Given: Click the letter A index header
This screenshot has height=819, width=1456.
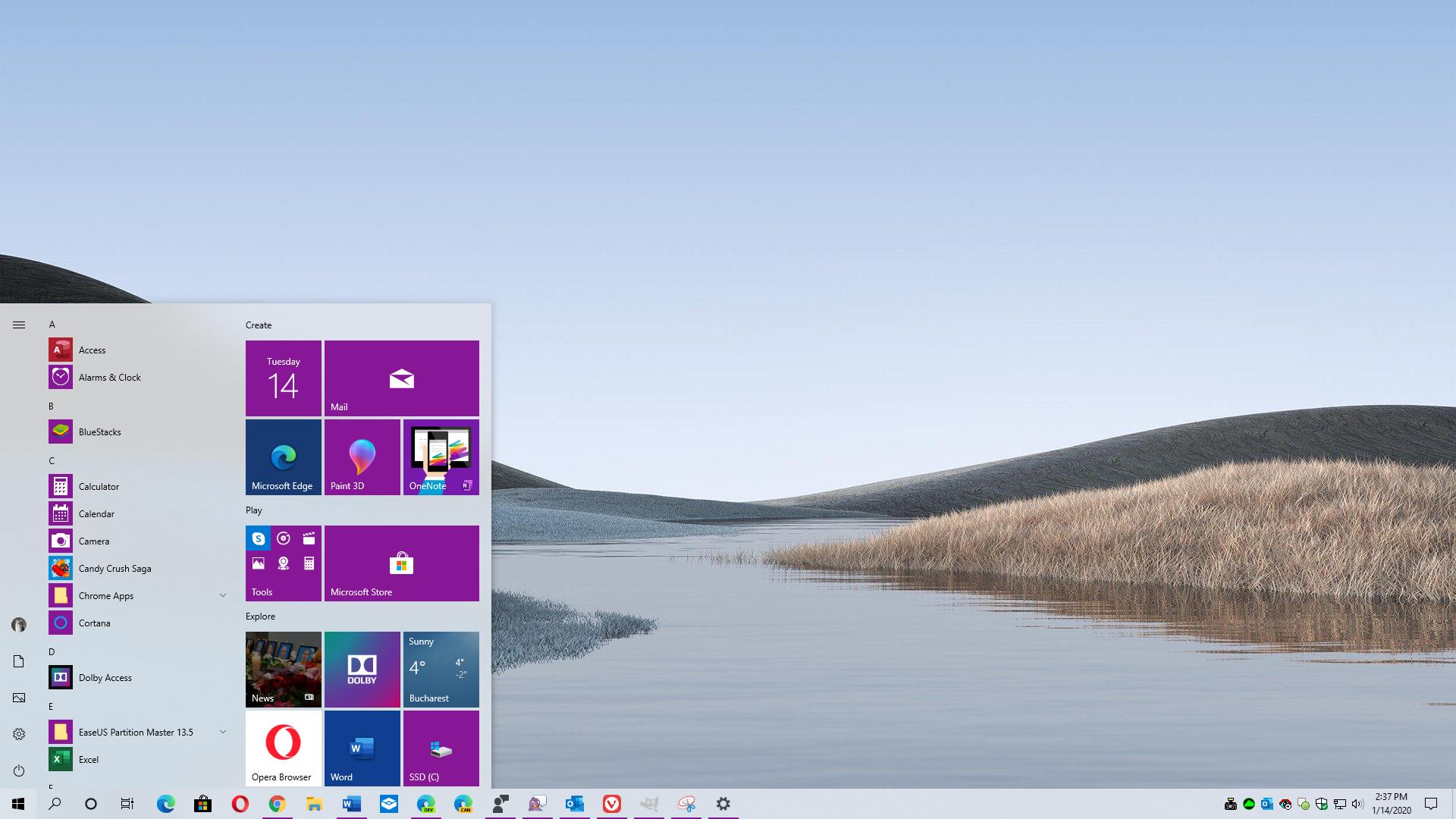Looking at the screenshot, I should coord(52,325).
